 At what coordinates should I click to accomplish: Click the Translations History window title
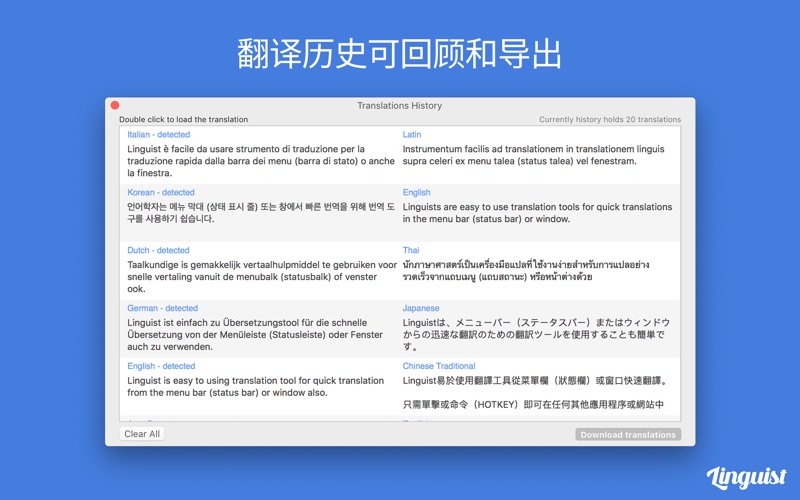pyautogui.click(x=399, y=106)
